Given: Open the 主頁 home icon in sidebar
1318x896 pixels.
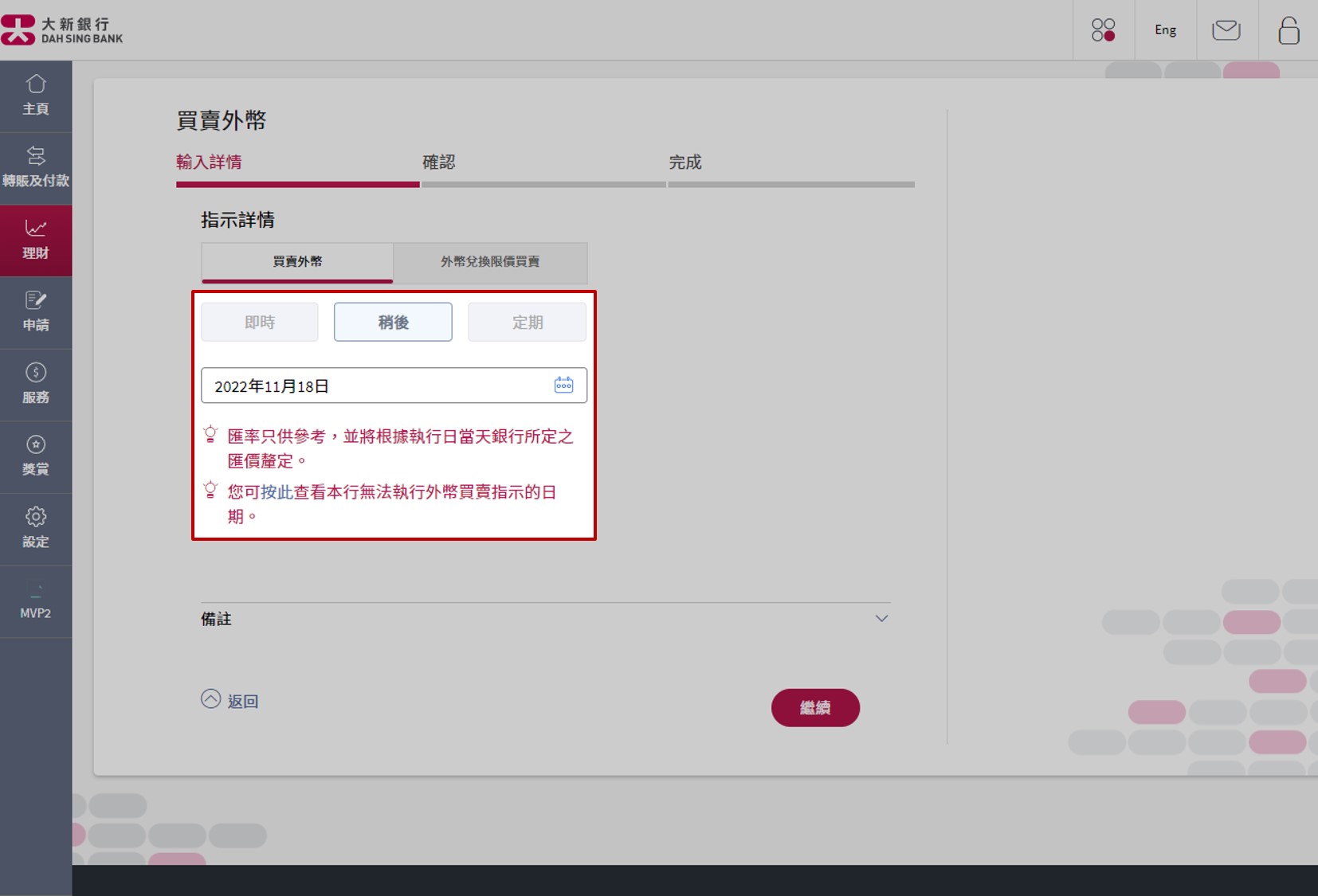Looking at the screenshot, I should coord(36,85).
